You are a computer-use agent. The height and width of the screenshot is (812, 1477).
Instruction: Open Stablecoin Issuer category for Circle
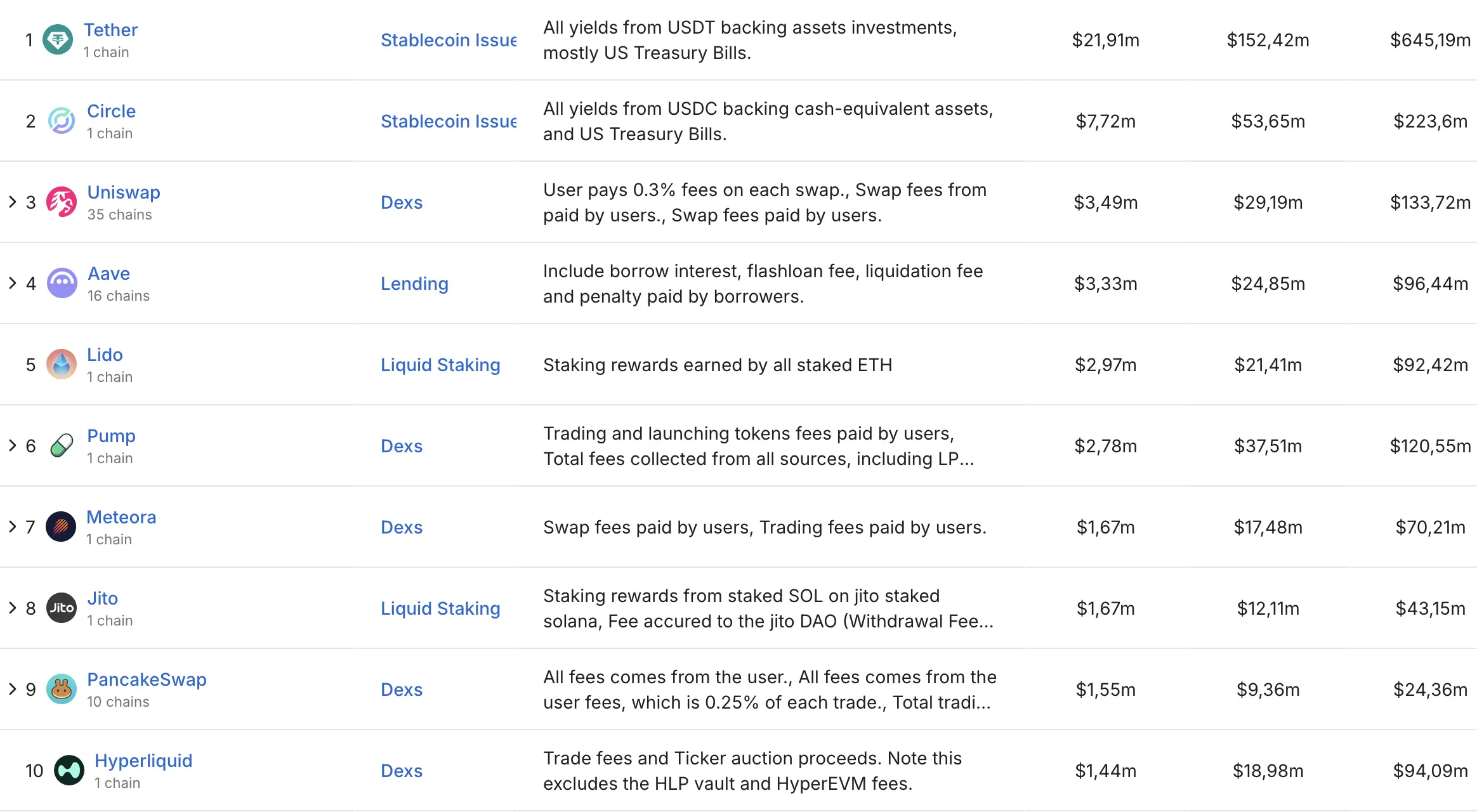pyautogui.click(x=448, y=121)
